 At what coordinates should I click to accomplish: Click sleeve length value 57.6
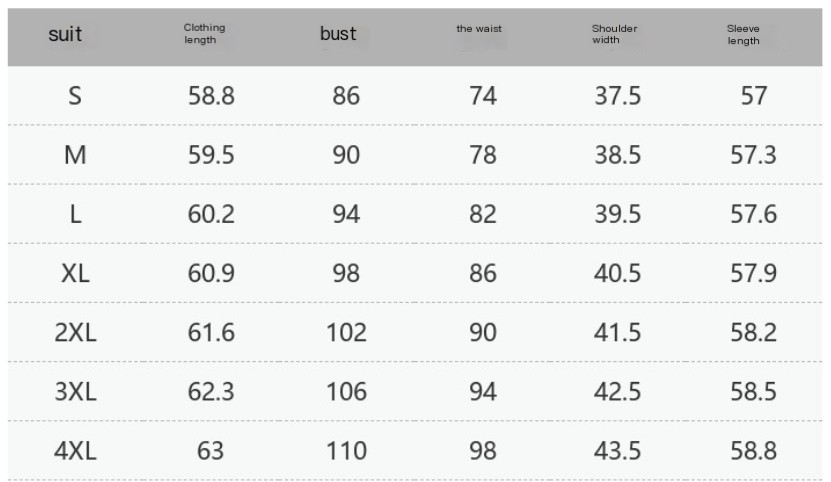(753, 214)
